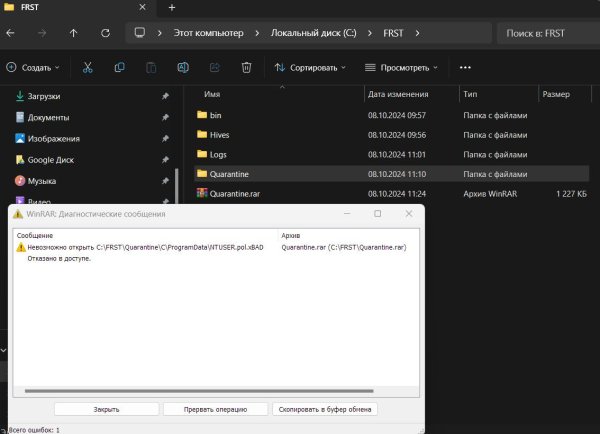Click the Copy icon in Explorer toolbar
The height and width of the screenshot is (434, 600).
pyautogui.click(x=120, y=68)
